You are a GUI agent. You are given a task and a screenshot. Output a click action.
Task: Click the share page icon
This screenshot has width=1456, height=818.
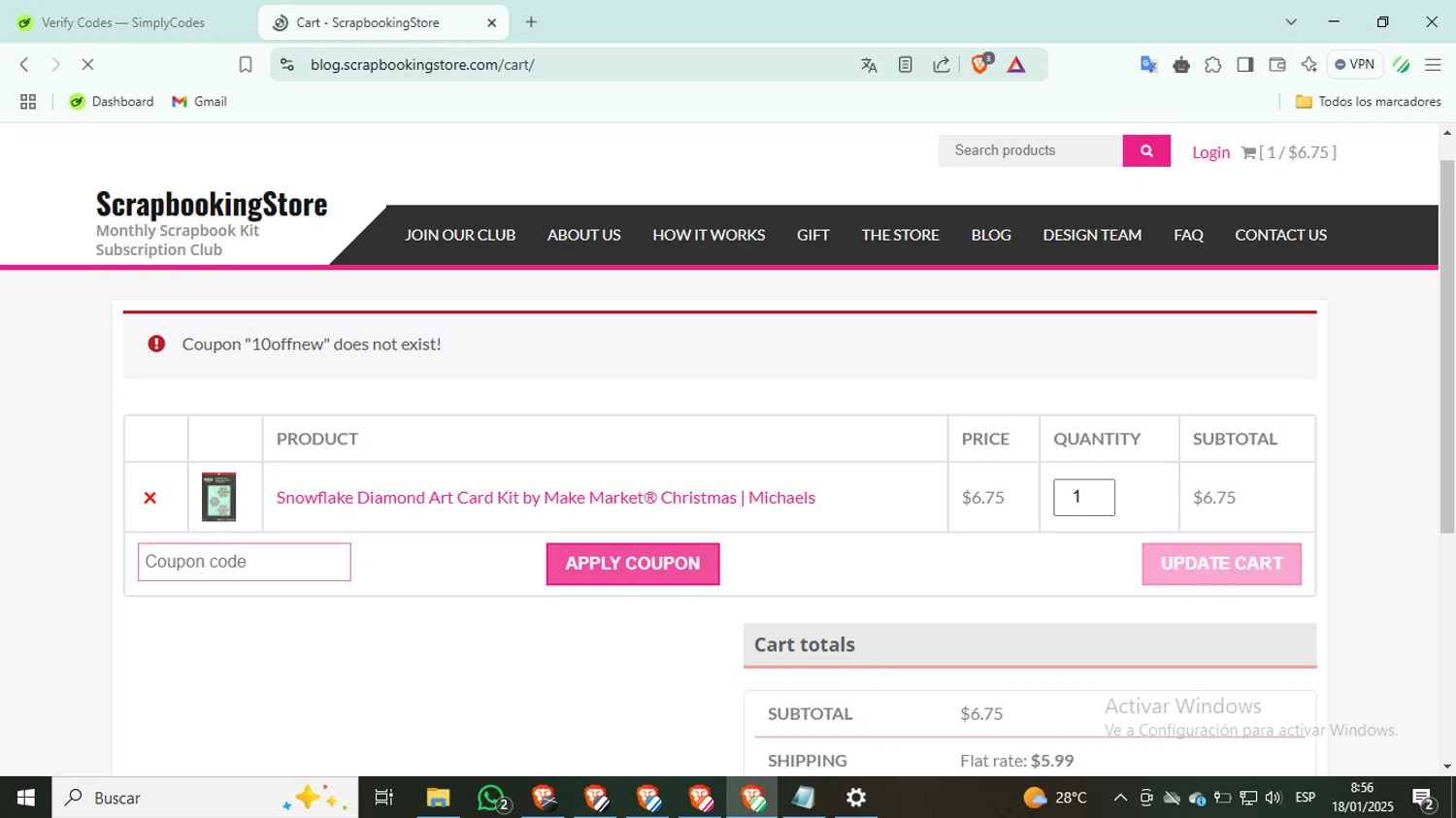942,65
